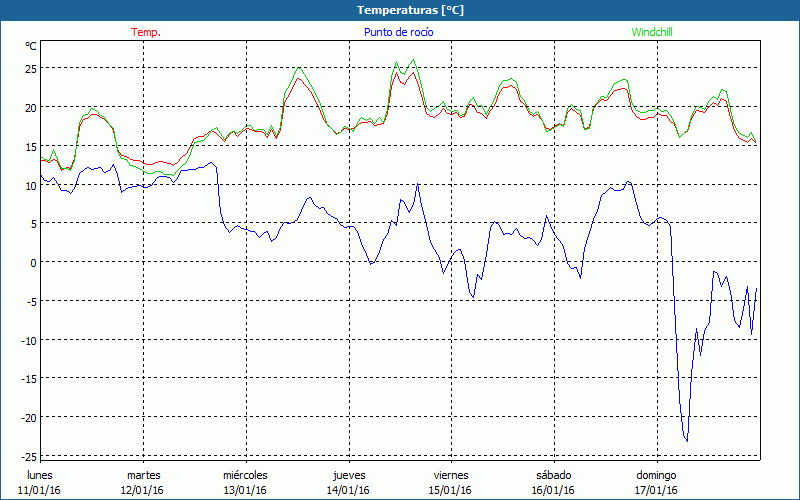Click the -5 tick label on y-axis
Viewport: 800px width, 500px height.
click(31, 302)
